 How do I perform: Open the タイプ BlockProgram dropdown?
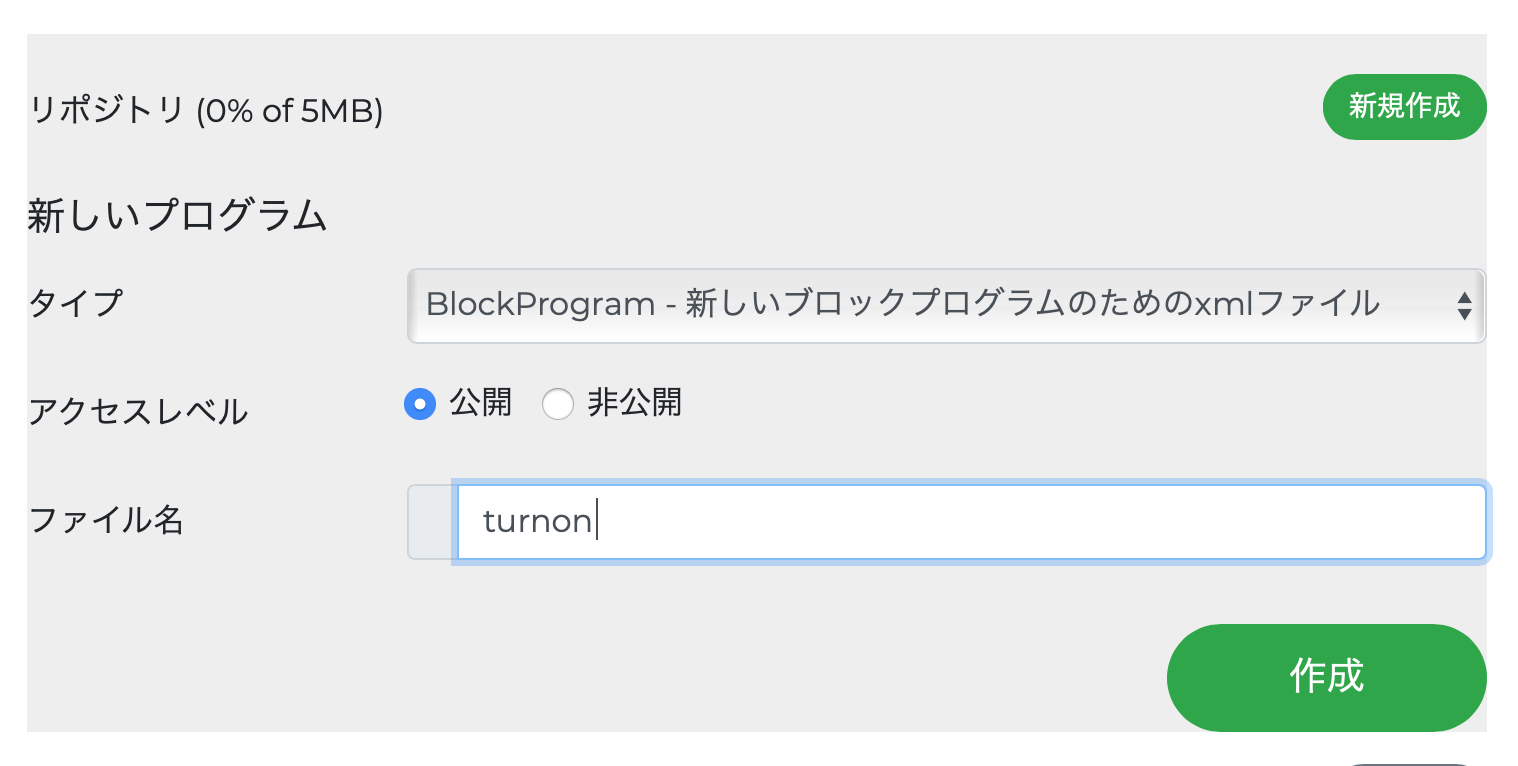(945, 305)
